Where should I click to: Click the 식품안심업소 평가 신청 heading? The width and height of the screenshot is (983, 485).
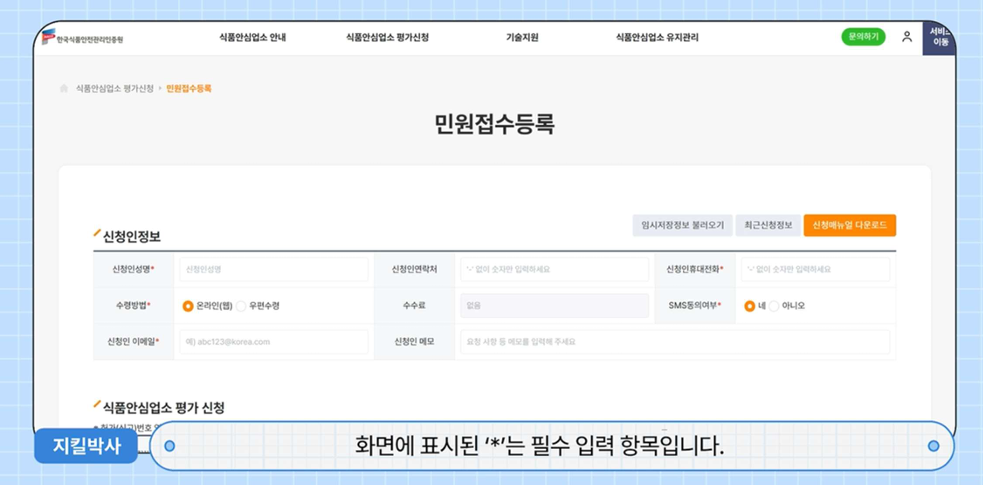click(163, 408)
